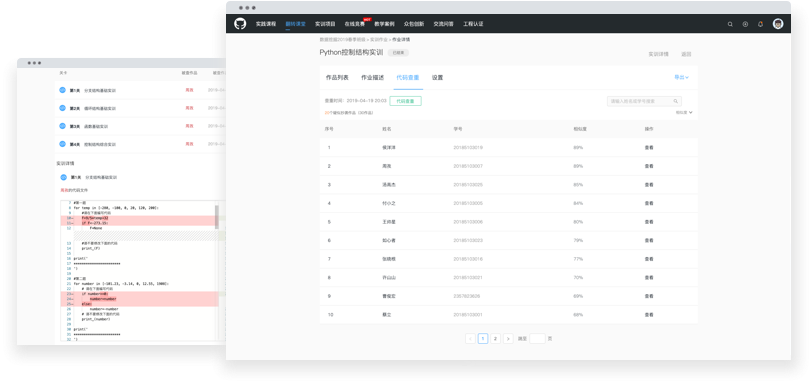Click the cat logo in navbar
812x384 pixels.
(240, 24)
